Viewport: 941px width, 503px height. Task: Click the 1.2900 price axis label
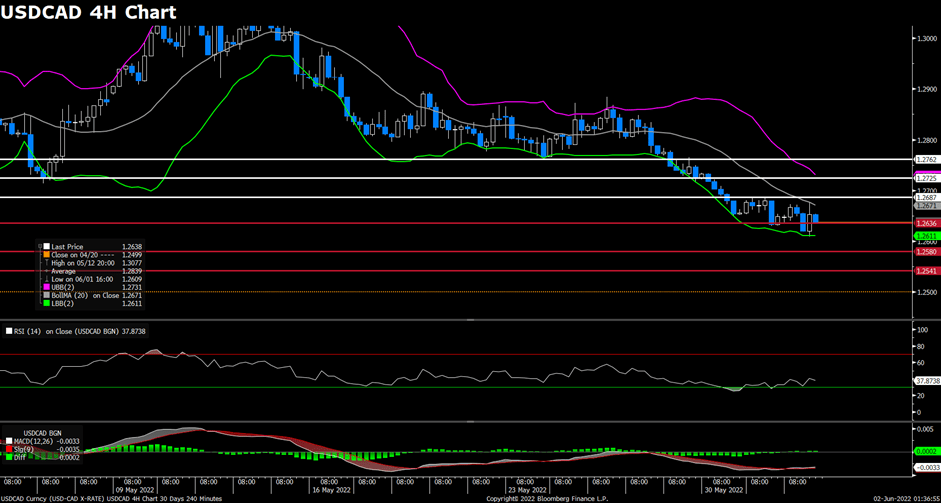[x=926, y=89]
